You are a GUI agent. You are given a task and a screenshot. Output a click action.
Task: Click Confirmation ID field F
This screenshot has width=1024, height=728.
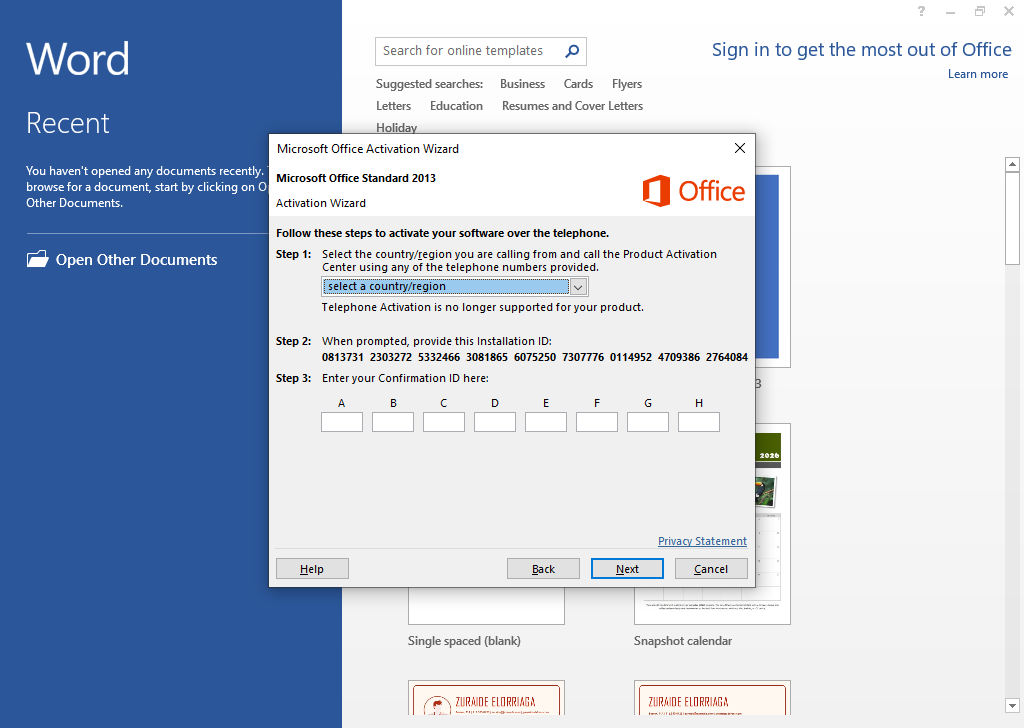[x=596, y=422]
